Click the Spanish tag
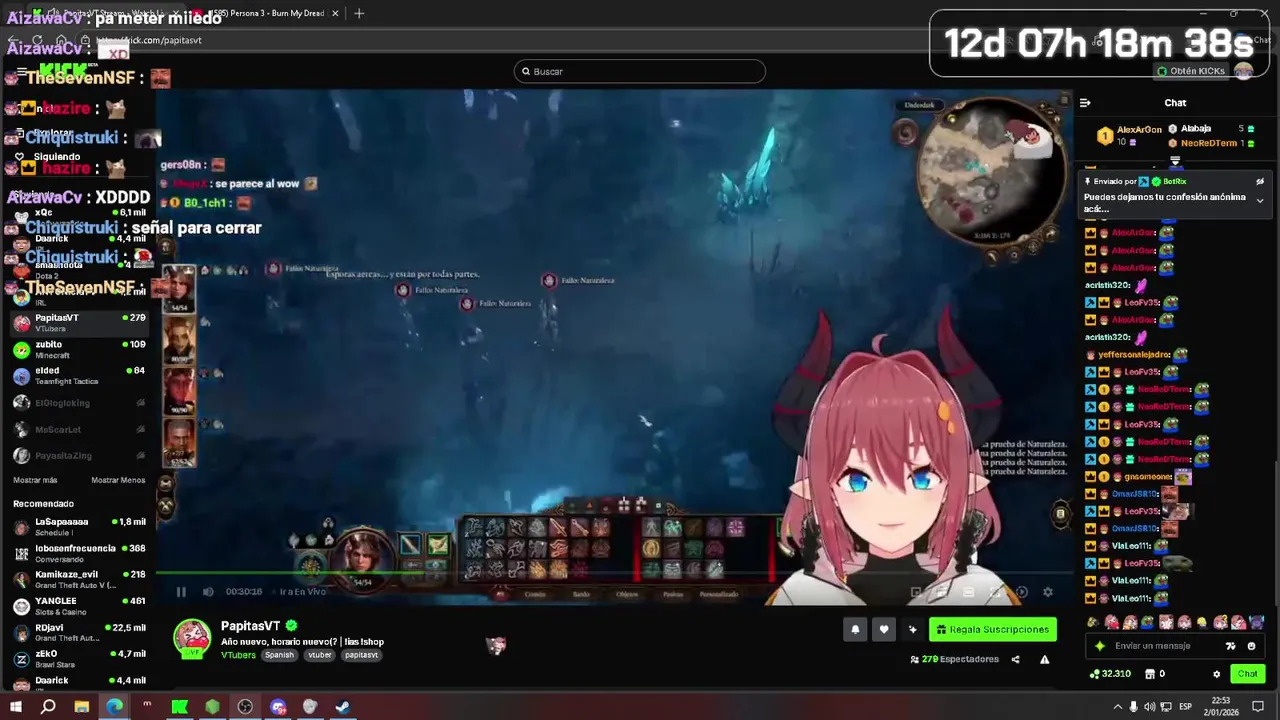This screenshot has height=720, width=1280. [x=279, y=655]
